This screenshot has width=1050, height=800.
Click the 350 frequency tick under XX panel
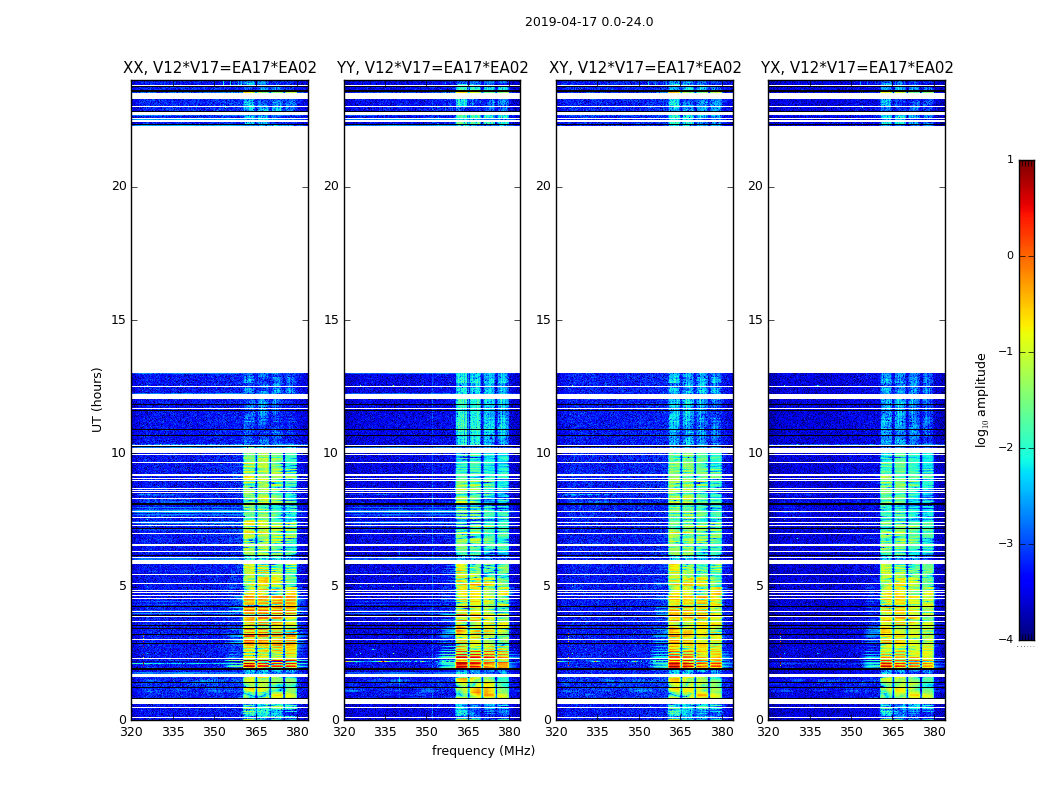(x=214, y=732)
